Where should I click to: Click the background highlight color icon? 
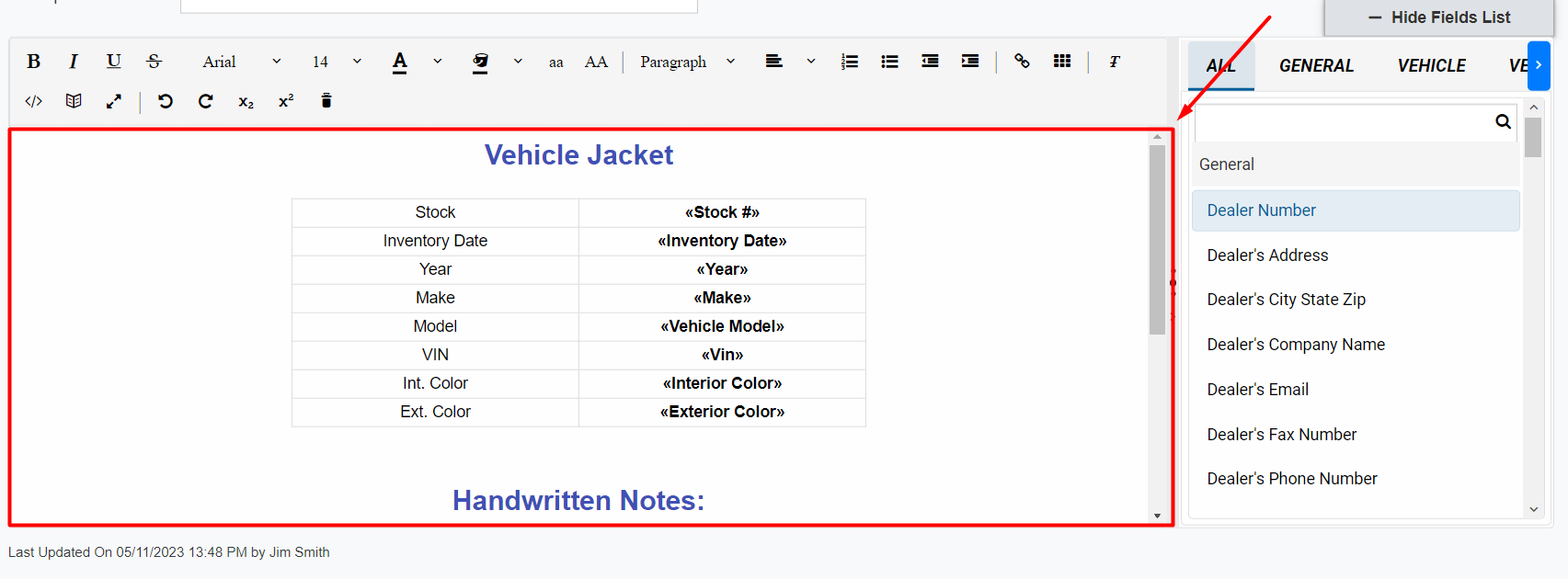480,62
